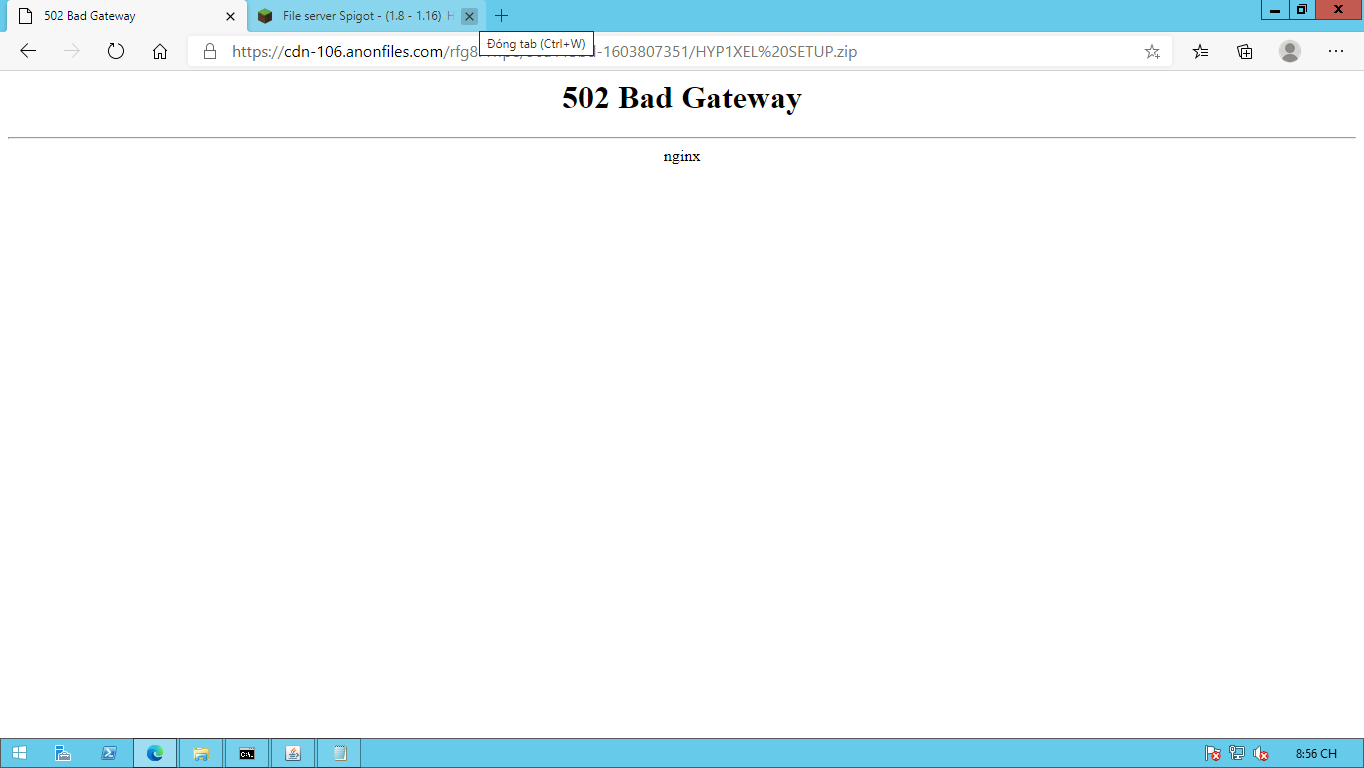This screenshot has width=1364, height=768.
Task: Open the clock showing 8:56 CH
Action: point(1316,753)
